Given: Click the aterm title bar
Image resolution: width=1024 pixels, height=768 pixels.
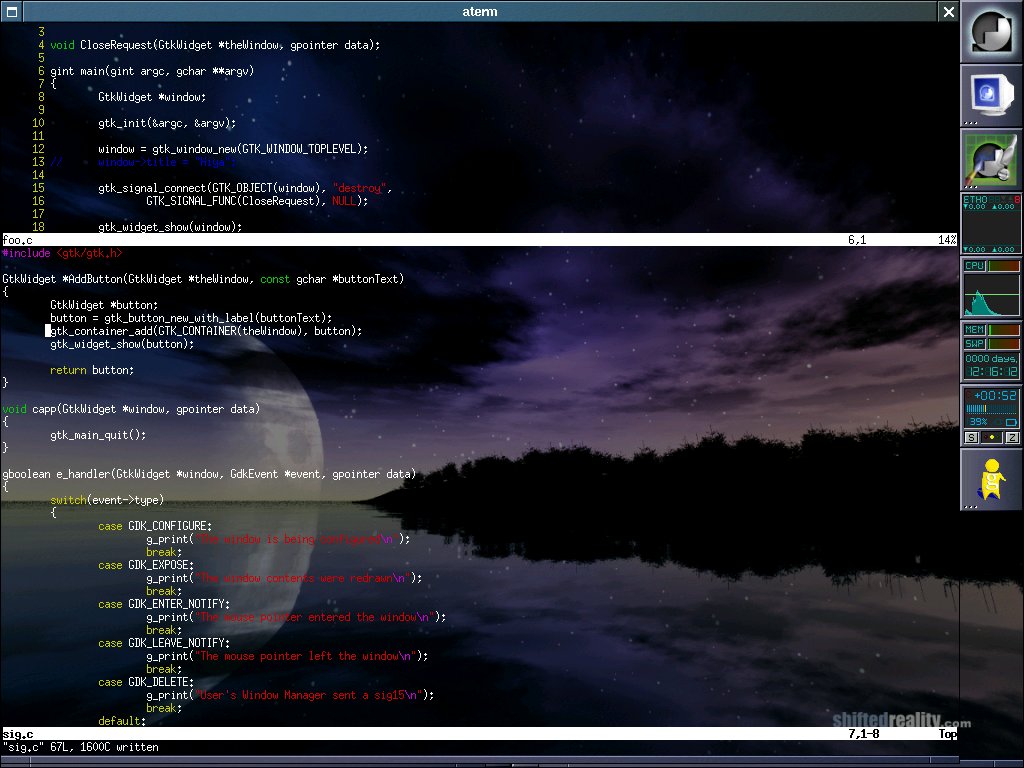Looking at the screenshot, I should pyautogui.click(x=480, y=11).
